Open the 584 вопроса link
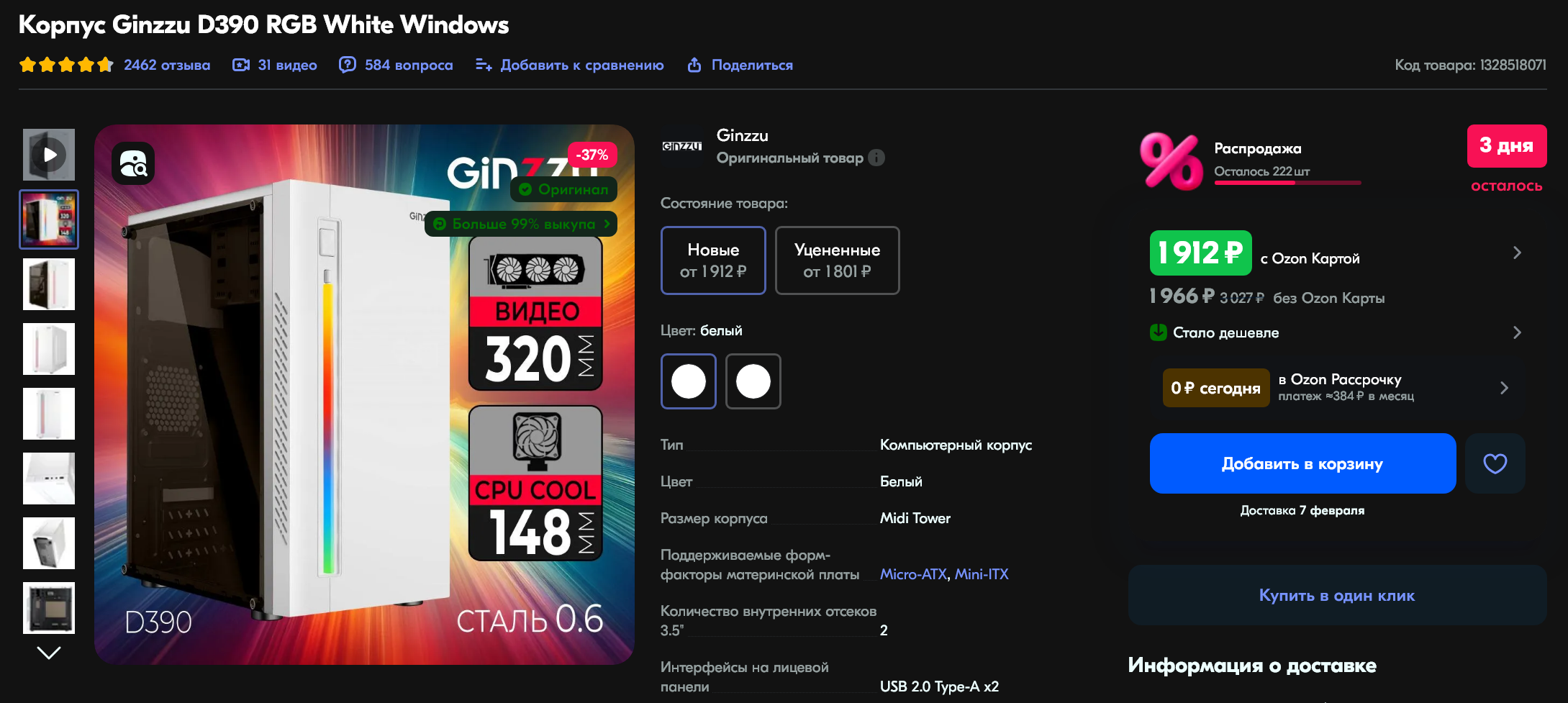This screenshot has height=703, width=1568. click(409, 65)
